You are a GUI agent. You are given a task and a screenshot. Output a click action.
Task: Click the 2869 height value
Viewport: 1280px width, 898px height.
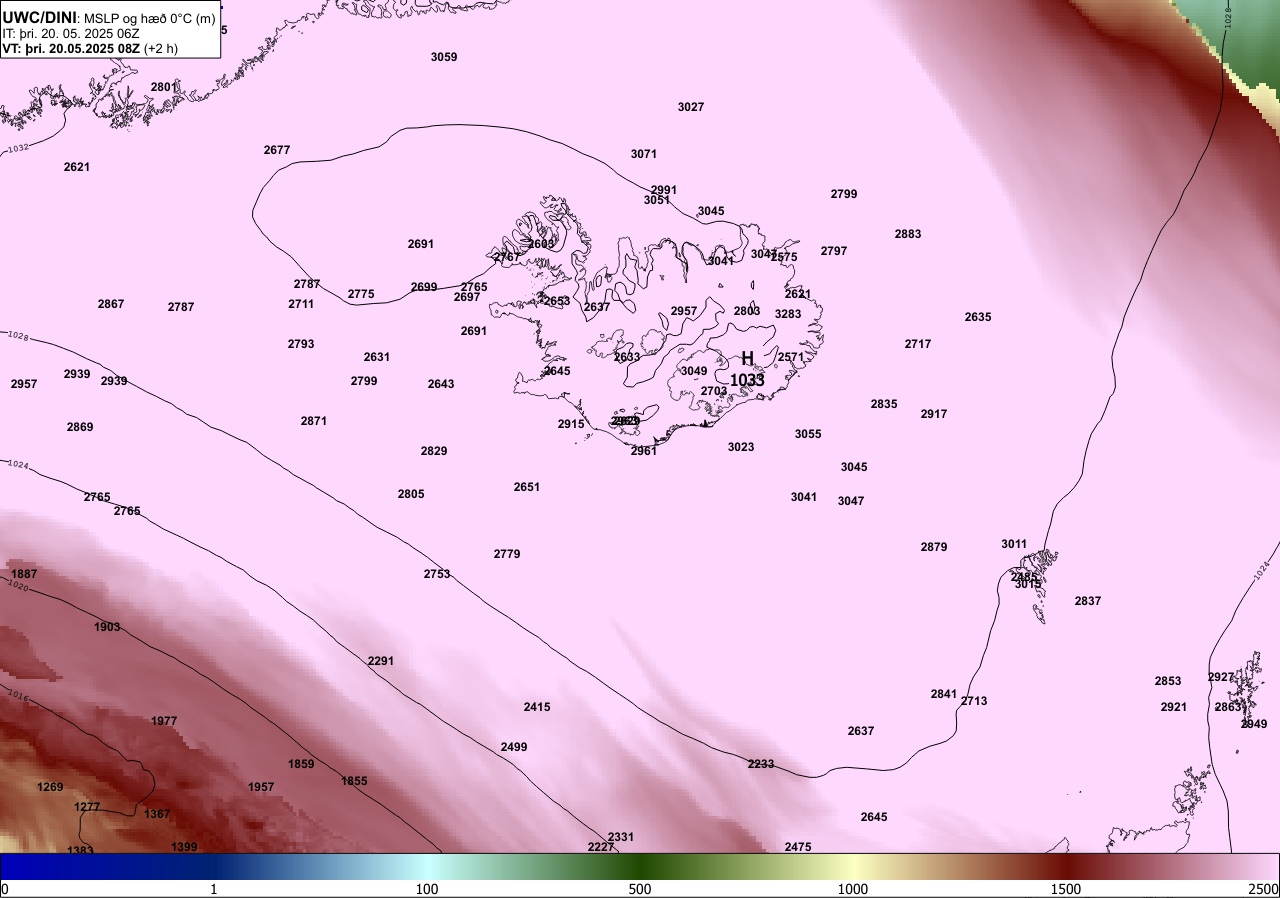click(x=80, y=427)
